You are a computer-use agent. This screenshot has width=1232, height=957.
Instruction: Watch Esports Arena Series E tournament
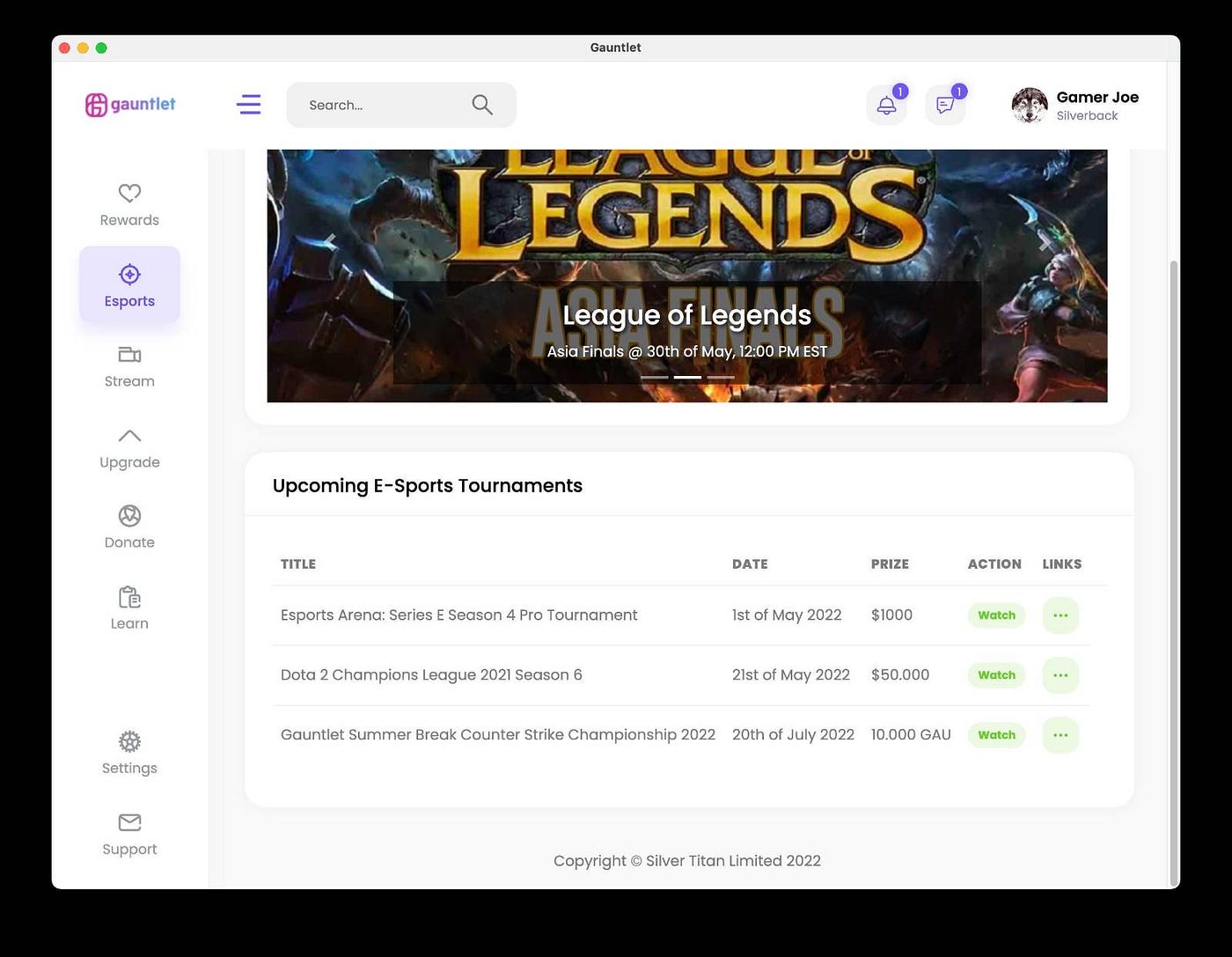coord(996,615)
